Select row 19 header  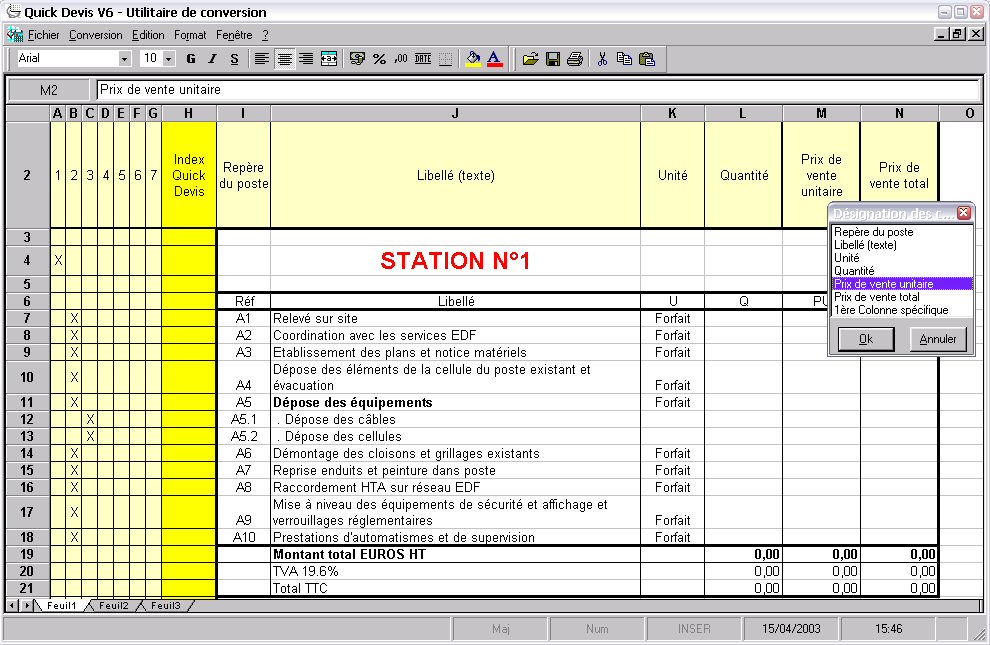click(27, 554)
